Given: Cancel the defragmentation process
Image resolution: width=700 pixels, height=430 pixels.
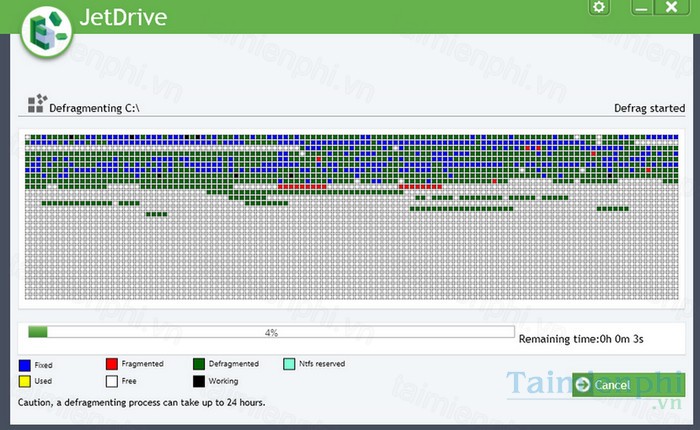Looking at the screenshot, I should [629, 384].
